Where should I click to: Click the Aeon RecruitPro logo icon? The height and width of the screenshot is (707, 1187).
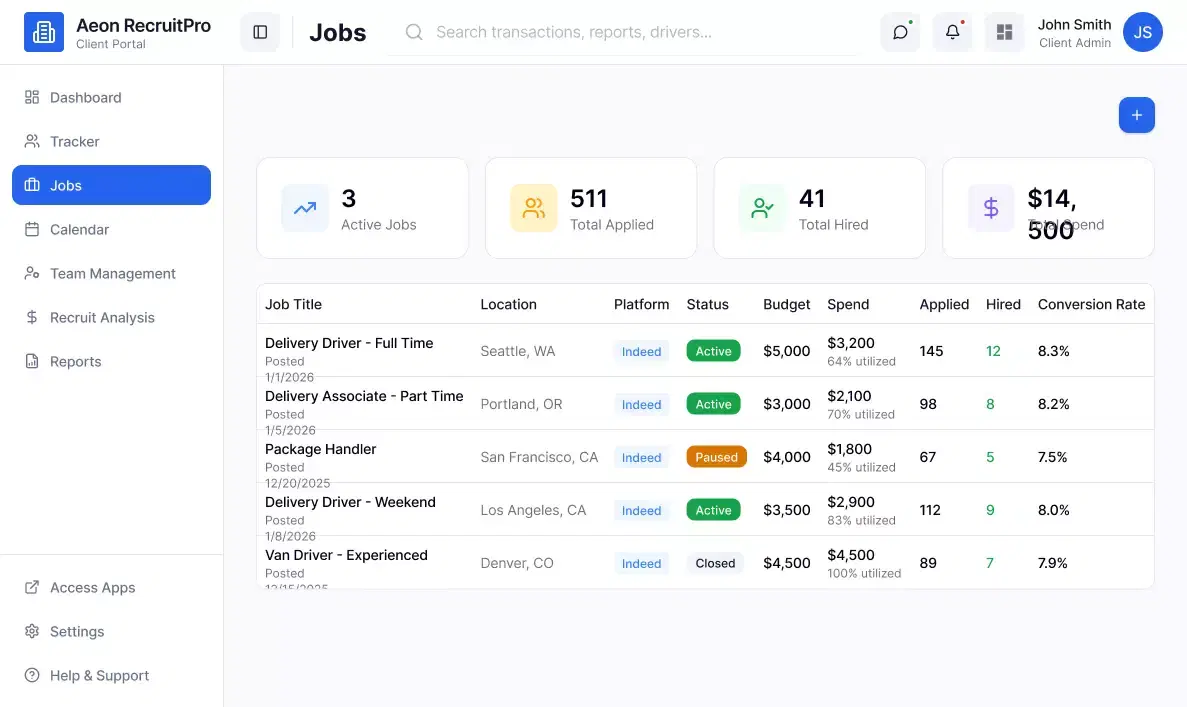(44, 32)
